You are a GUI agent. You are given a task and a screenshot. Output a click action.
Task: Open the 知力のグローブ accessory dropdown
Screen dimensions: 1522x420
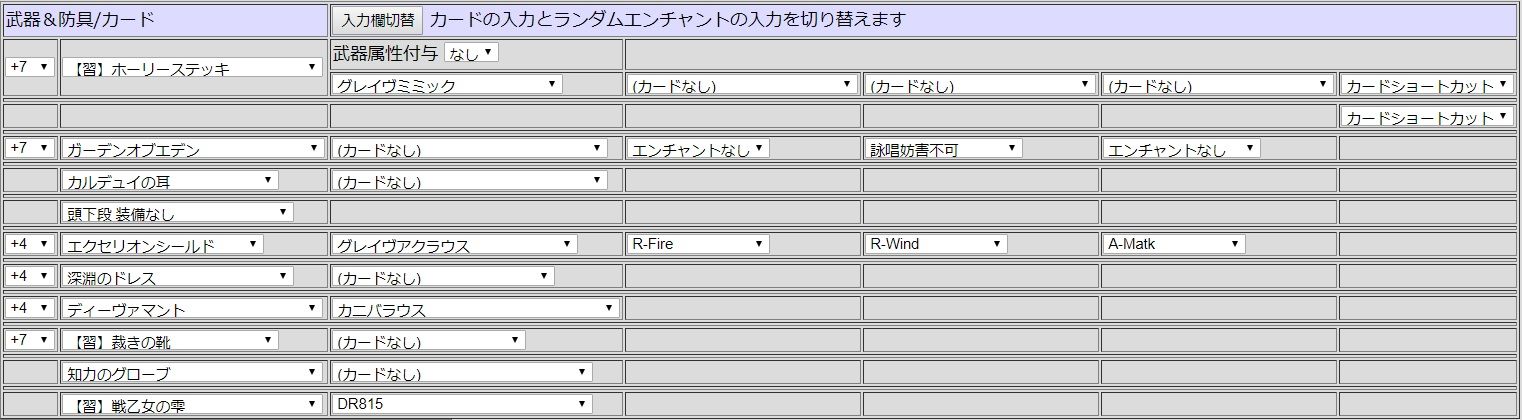click(192, 372)
